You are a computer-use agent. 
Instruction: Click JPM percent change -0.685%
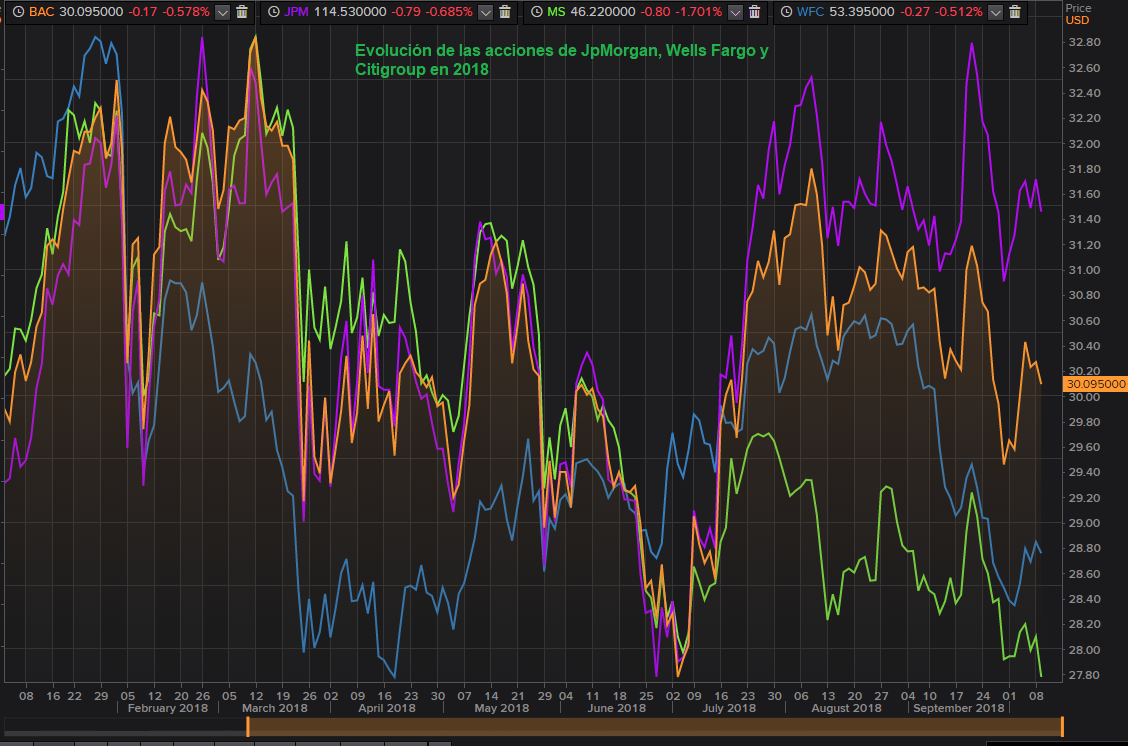[x=447, y=12]
